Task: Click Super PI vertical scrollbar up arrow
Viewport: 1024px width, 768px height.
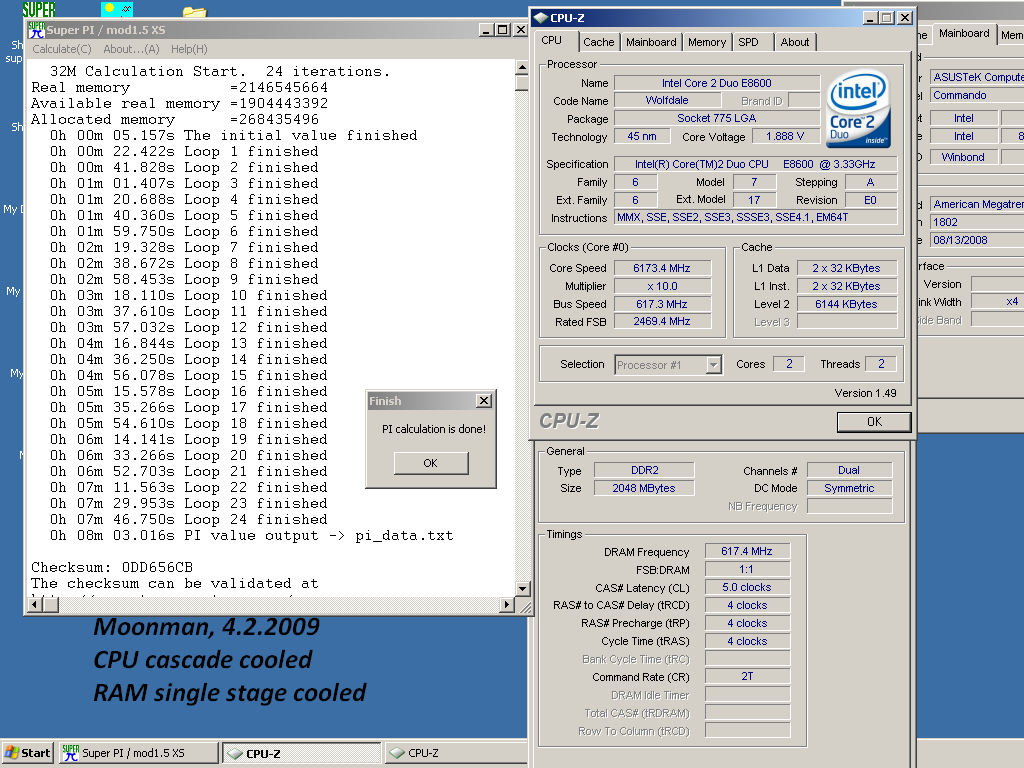Action: pos(522,67)
